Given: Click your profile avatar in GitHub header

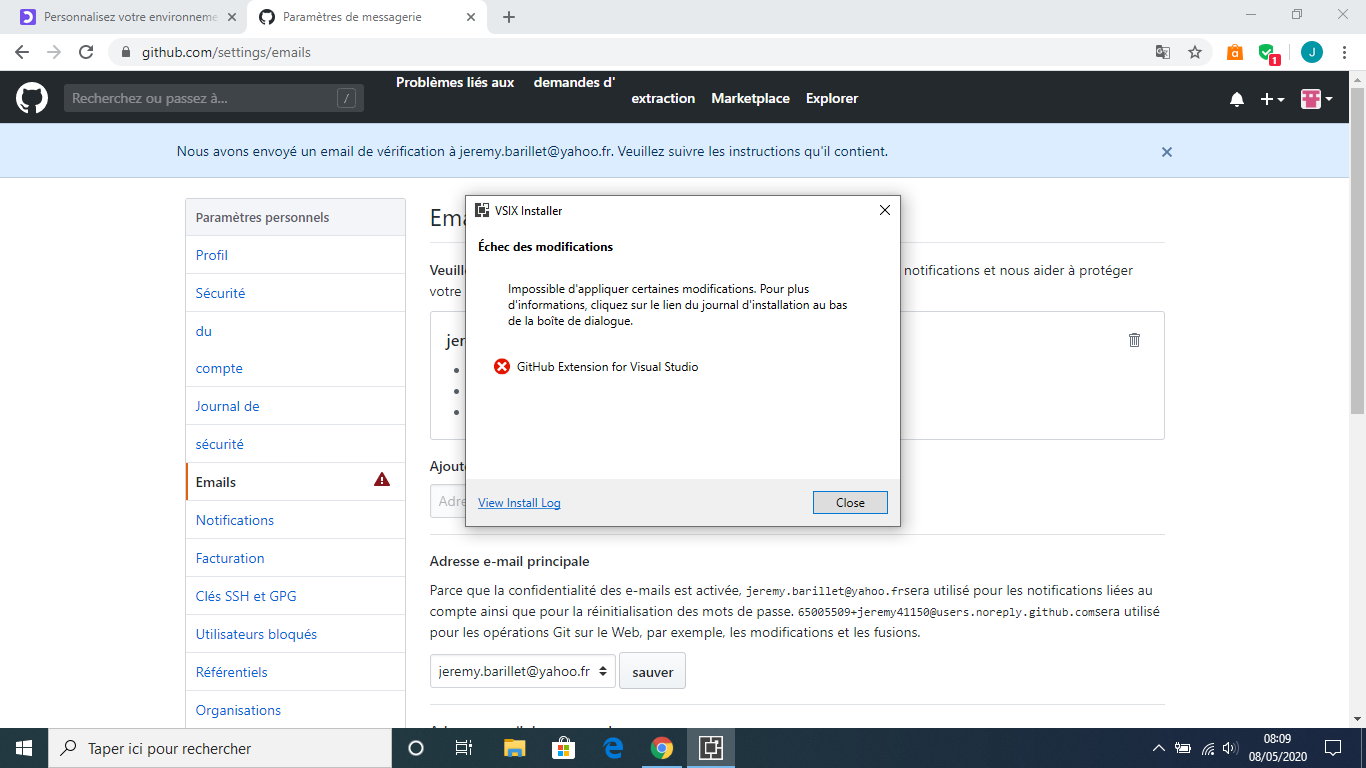Looking at the screenshot, I should click(x=1312, y=99).
